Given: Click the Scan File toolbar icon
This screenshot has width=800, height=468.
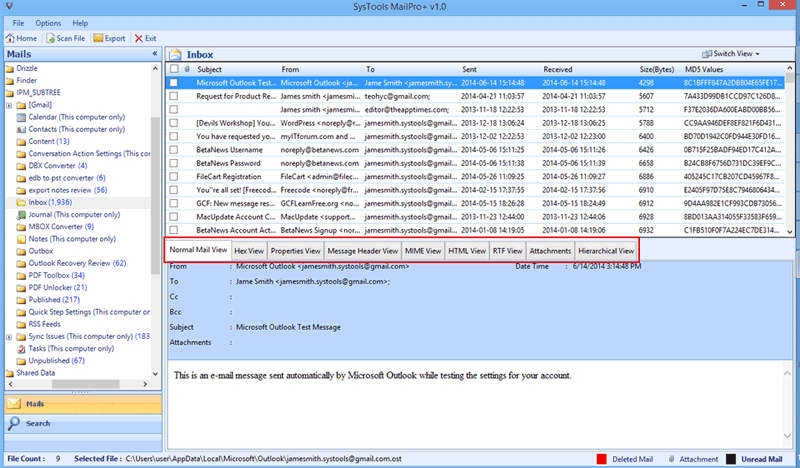Looking at the screenshot, I should (x=51, y=38).
